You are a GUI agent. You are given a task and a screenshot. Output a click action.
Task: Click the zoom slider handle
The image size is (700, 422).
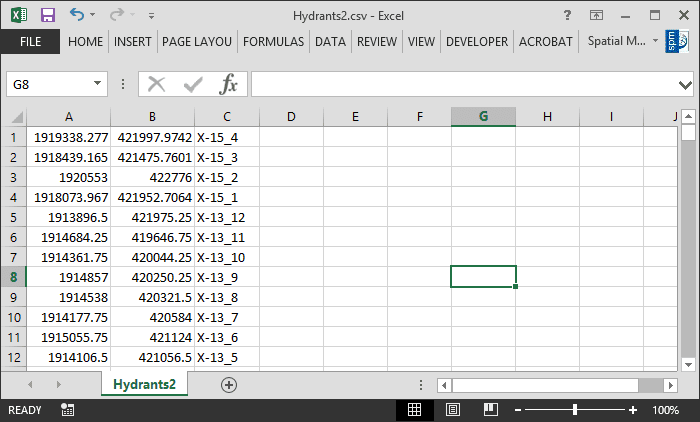[x=575, y=410]
